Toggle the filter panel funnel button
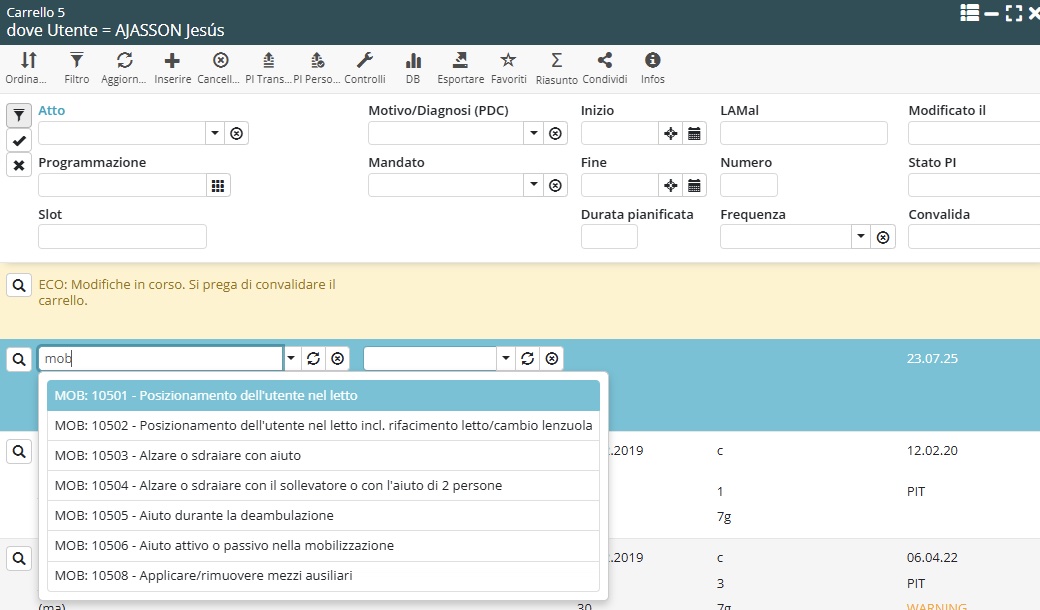The height and width of the screenshot is (610, 1040). tap(19, 116)
